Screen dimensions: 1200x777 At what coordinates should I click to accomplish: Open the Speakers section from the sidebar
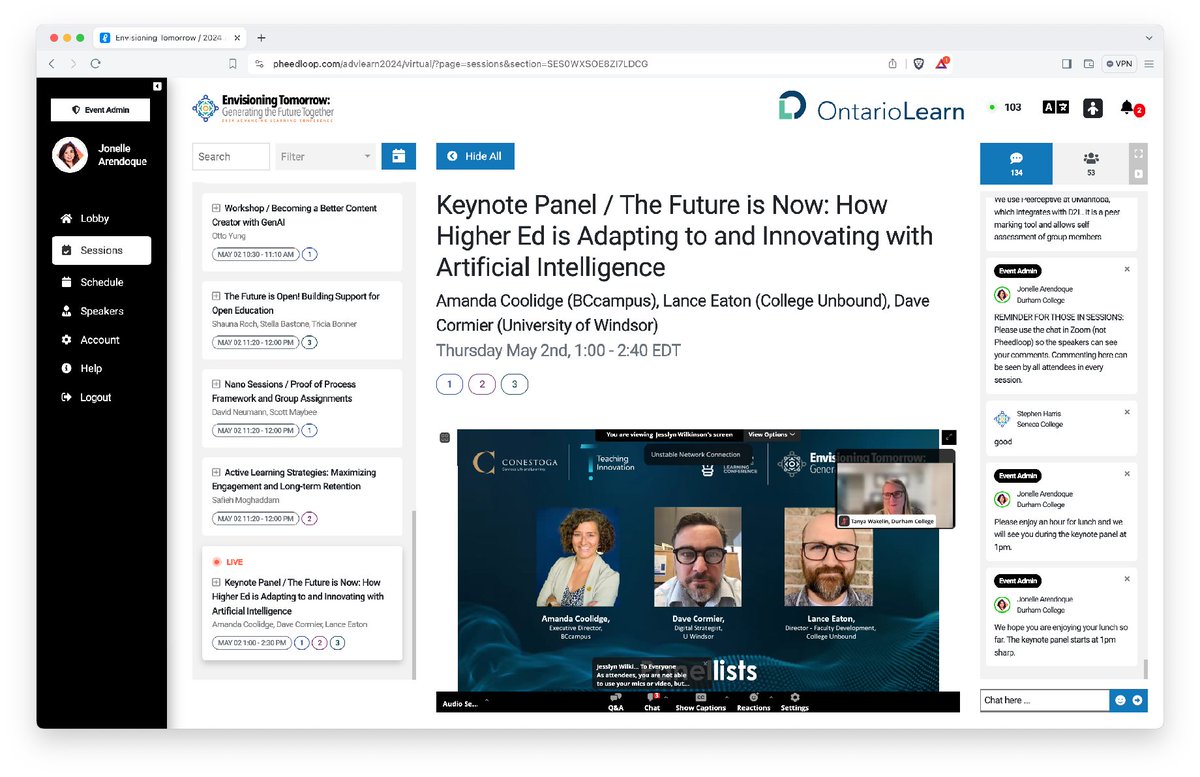(x=101, y=310)
